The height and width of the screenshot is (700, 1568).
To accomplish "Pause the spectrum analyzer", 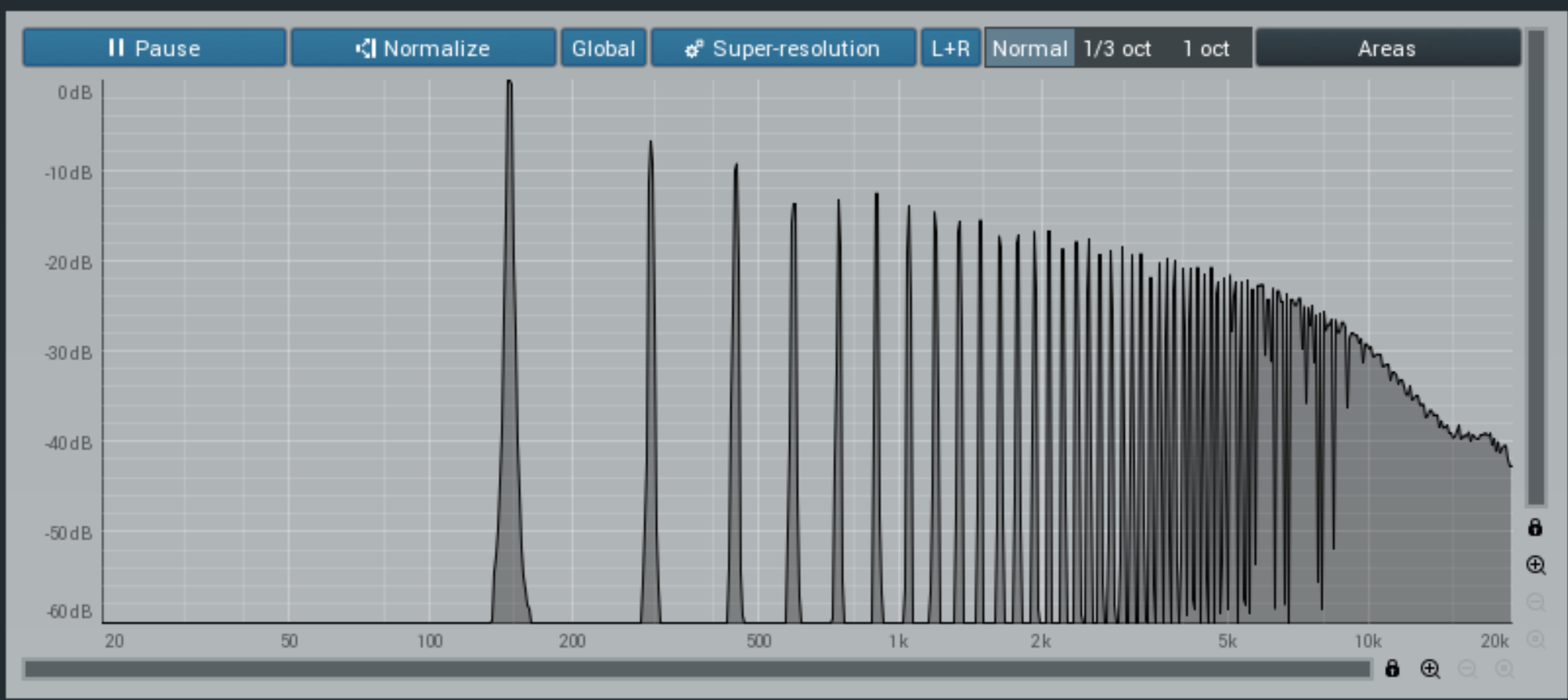I will pyautogui.click(x=154, y=49).
